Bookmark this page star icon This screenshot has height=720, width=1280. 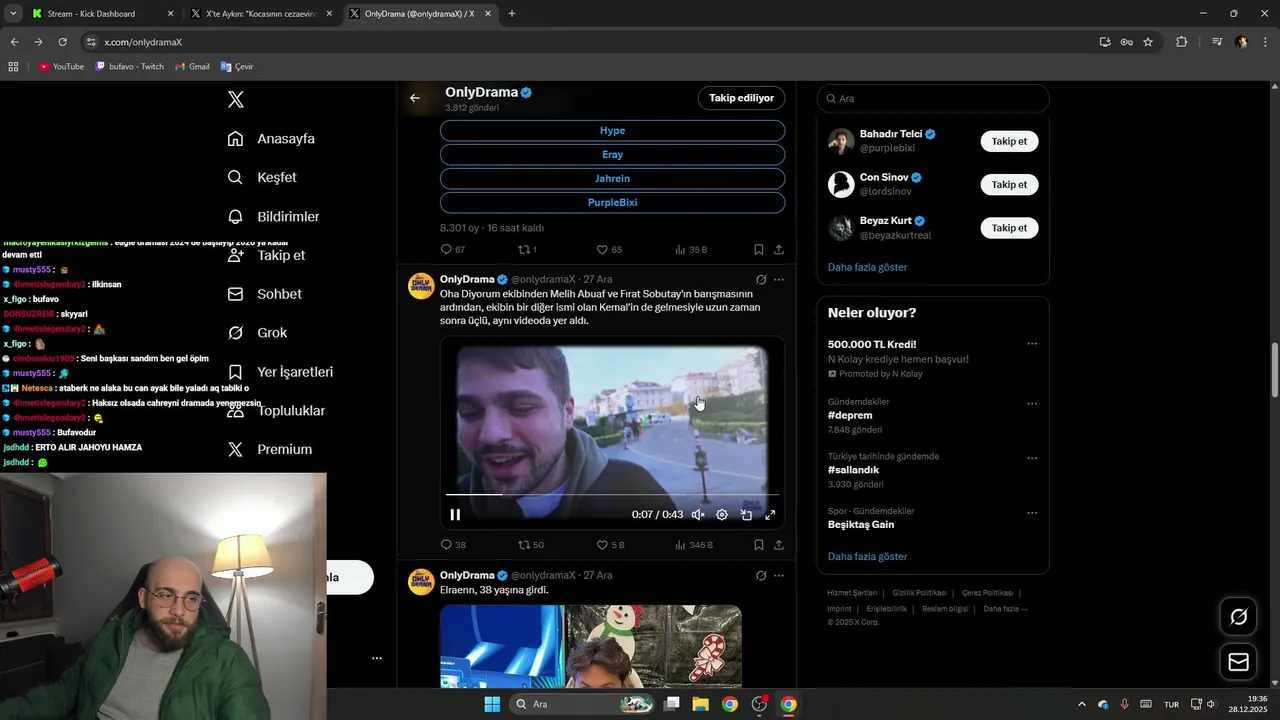(1148, 42)
